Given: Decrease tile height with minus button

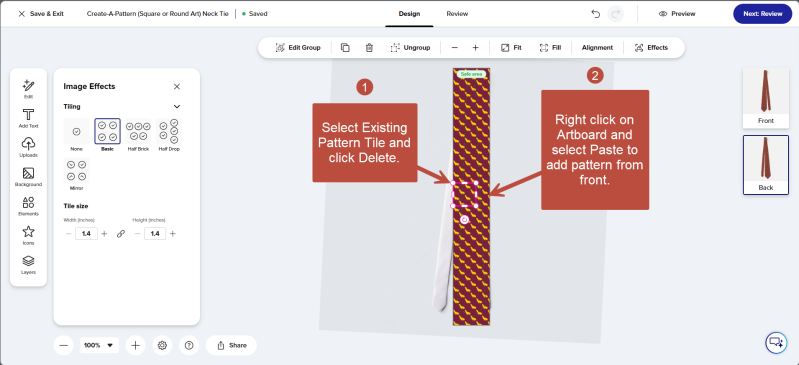Looking at the screenshot, I should (x=138, y=233).
